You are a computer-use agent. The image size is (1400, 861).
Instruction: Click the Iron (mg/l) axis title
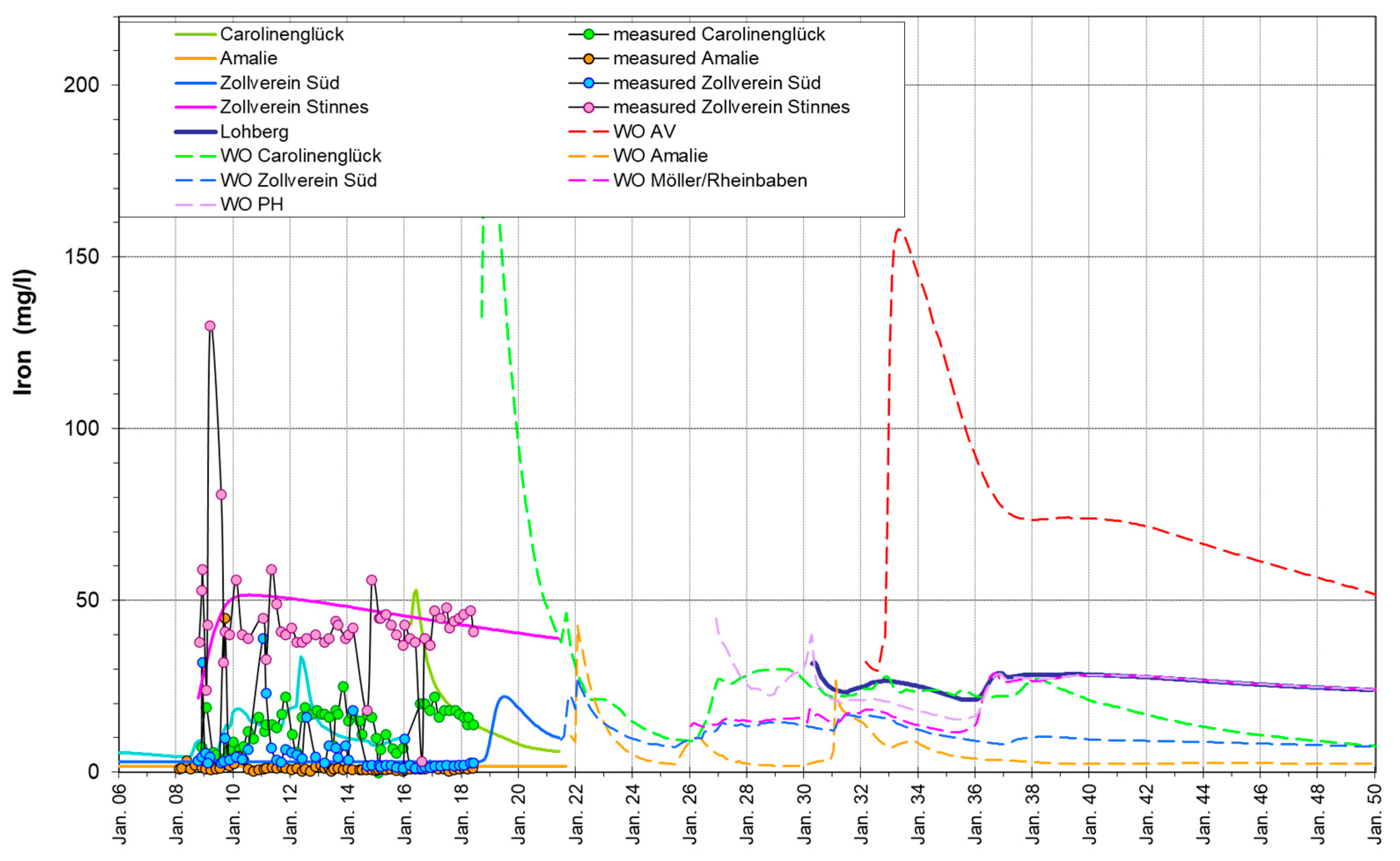click(24, 332)
